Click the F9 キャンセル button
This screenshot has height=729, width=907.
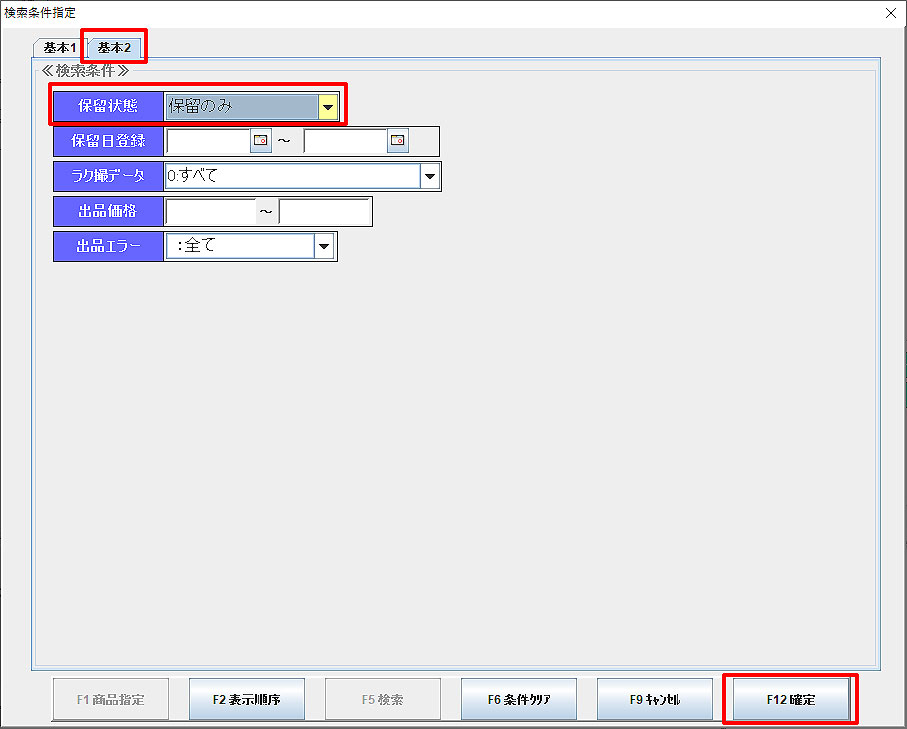tap(655, 699)
